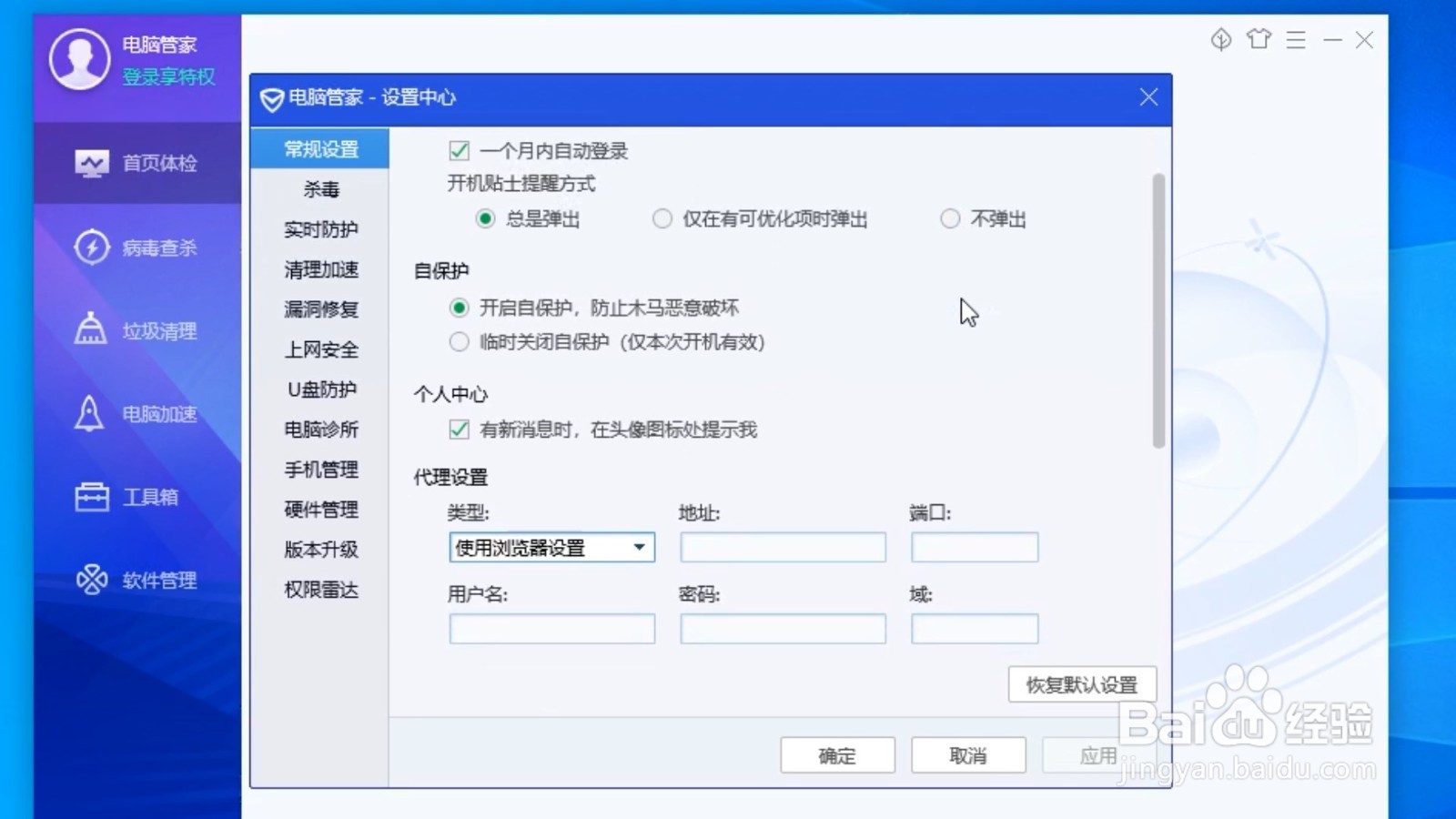This screenshot has width=1456, height=819.
Task: Switch to 实时防护 settings tab
Action: (x=320, y=229)
